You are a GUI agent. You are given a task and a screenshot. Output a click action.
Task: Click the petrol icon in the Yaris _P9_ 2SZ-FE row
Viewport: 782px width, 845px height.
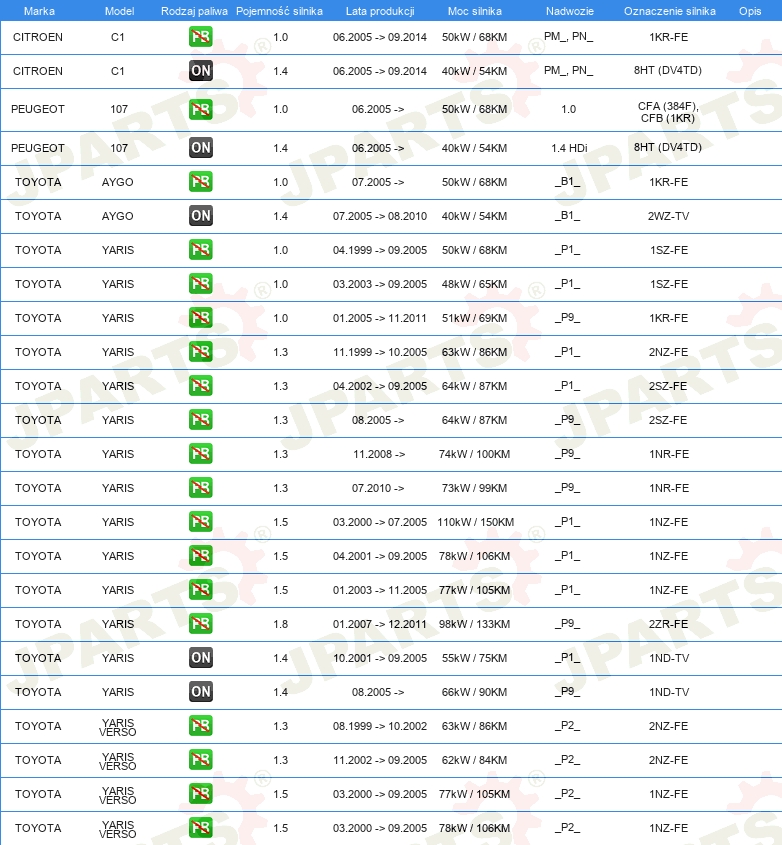[x=200, y=419]
